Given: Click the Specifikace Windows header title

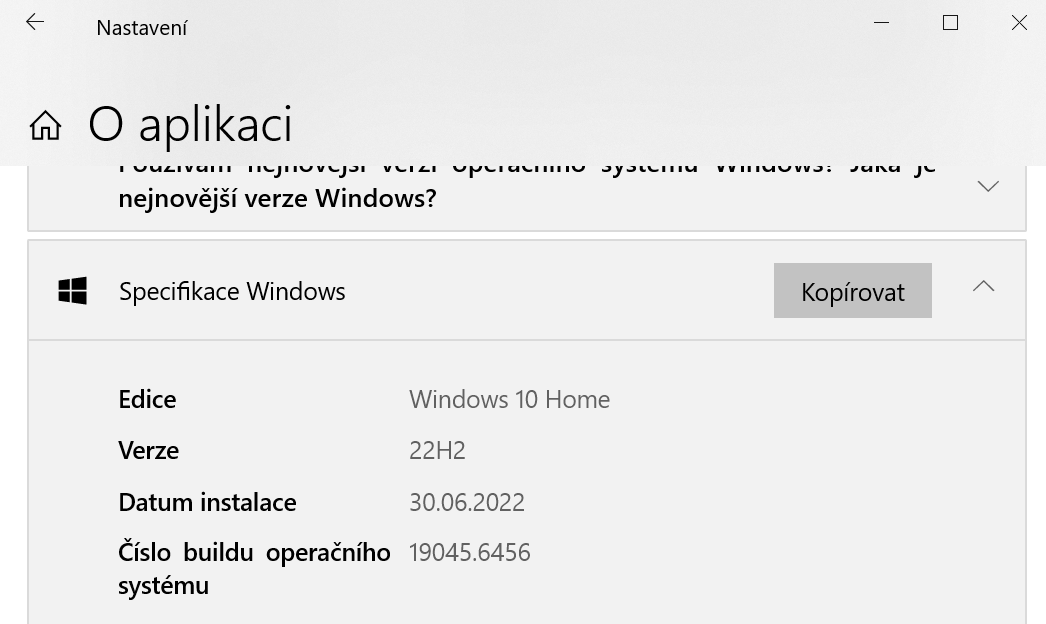Looking at the screenshot, I should (232, 291).
